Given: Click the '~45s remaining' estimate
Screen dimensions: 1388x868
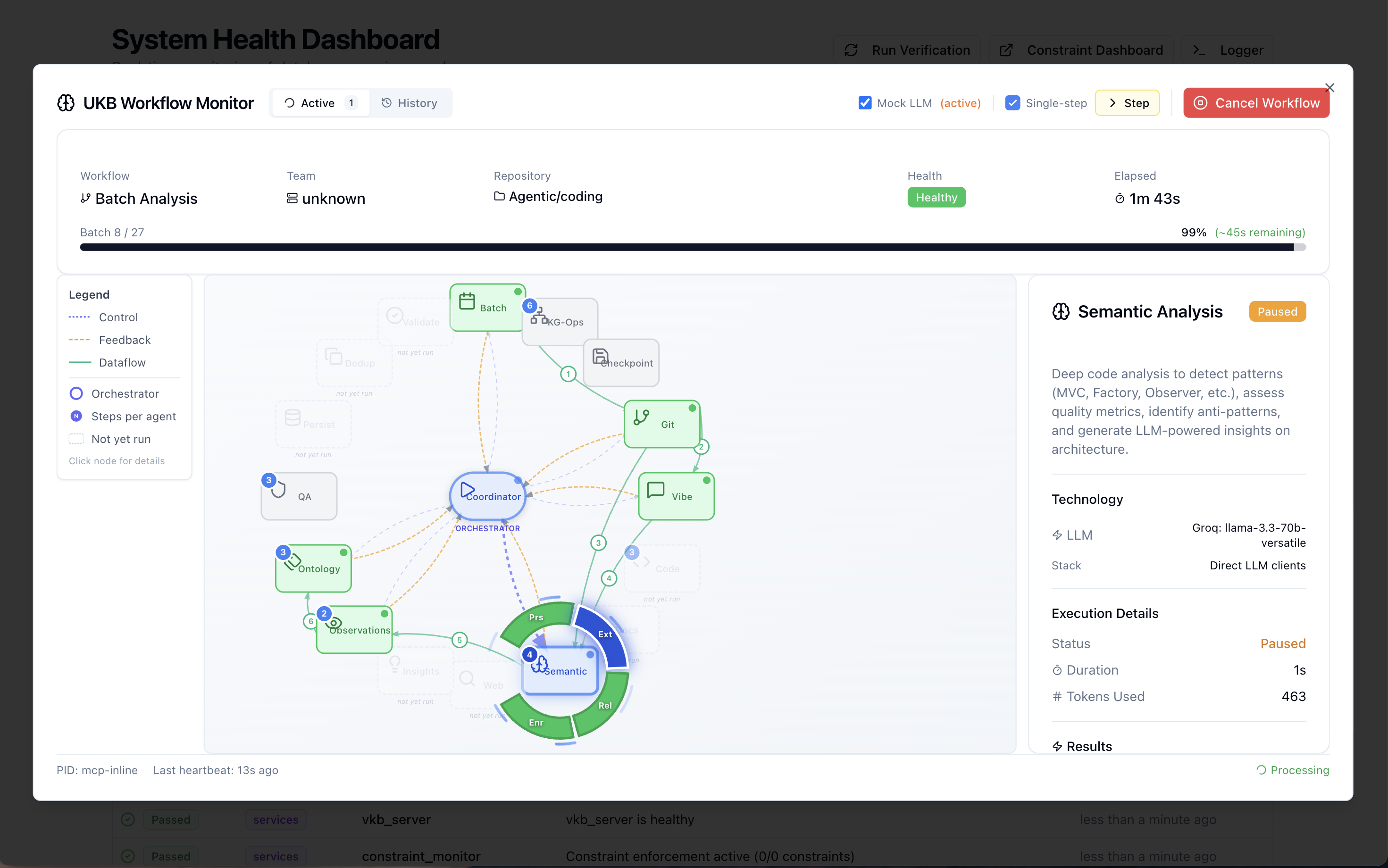Looking at the screenshot, I should point(1260,232).
